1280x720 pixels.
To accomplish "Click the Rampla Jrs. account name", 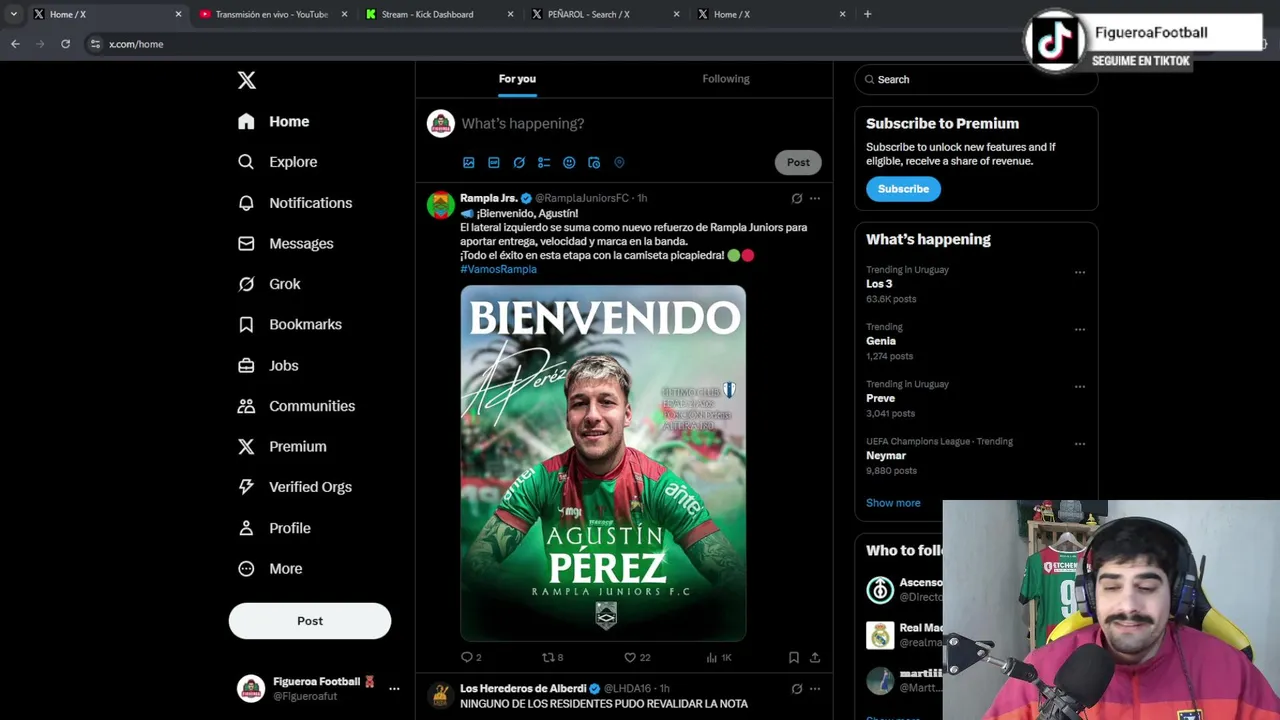I will coord(489,198).
